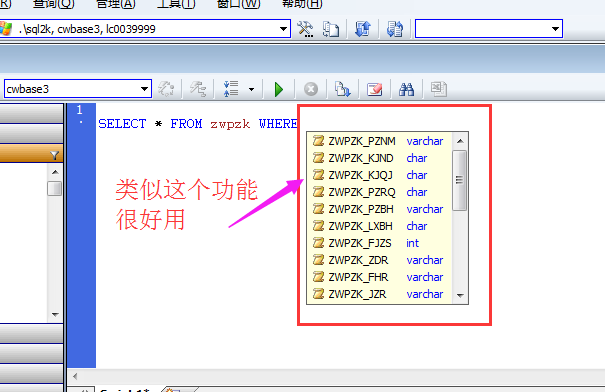
Task: Click the grey Stop execution icon
Action: click(311, 89)
